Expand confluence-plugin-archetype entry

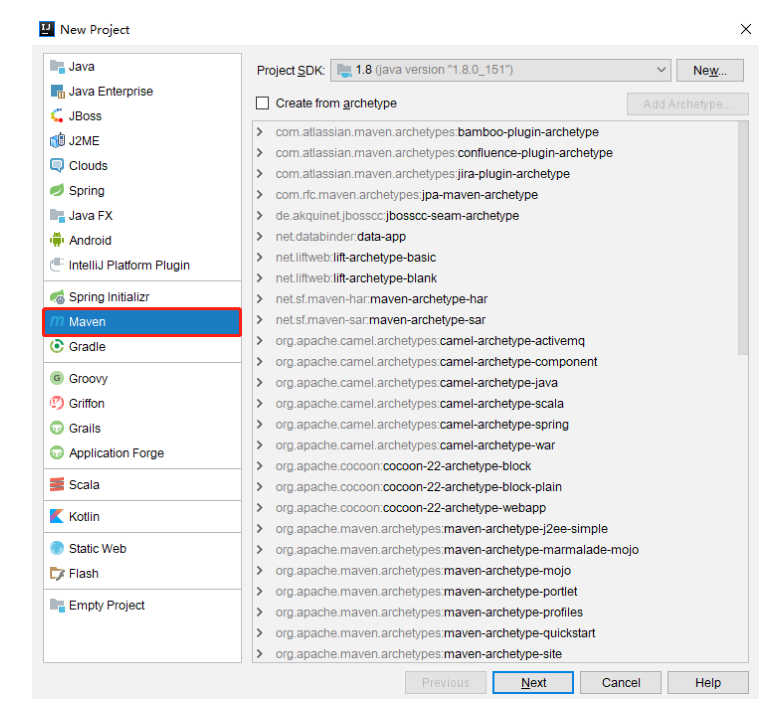tap(259, 153)
